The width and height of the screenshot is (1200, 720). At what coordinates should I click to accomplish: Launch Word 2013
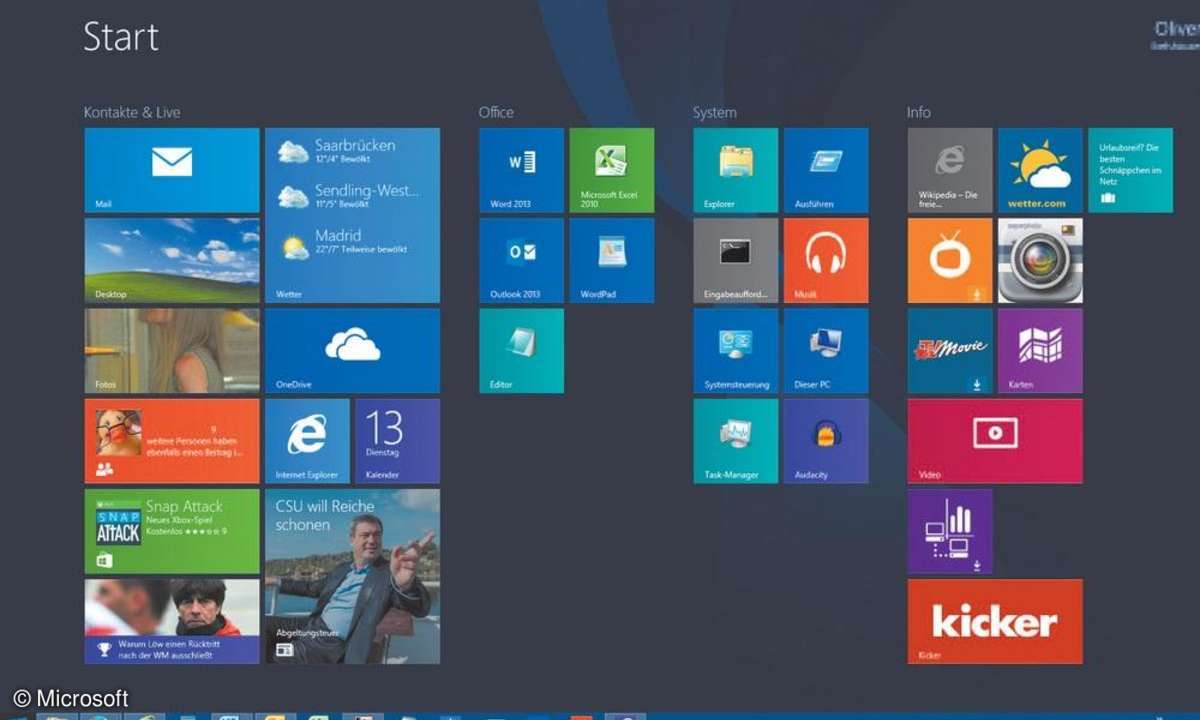point(521,170)
